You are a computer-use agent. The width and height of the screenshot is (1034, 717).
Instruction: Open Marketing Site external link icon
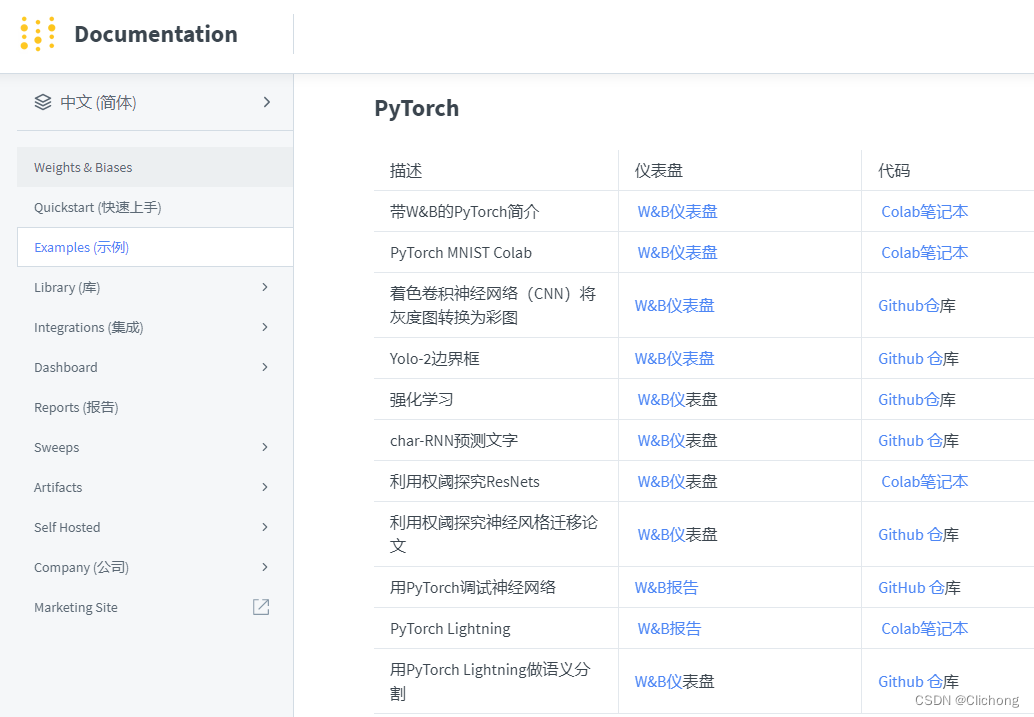(261, 607)
